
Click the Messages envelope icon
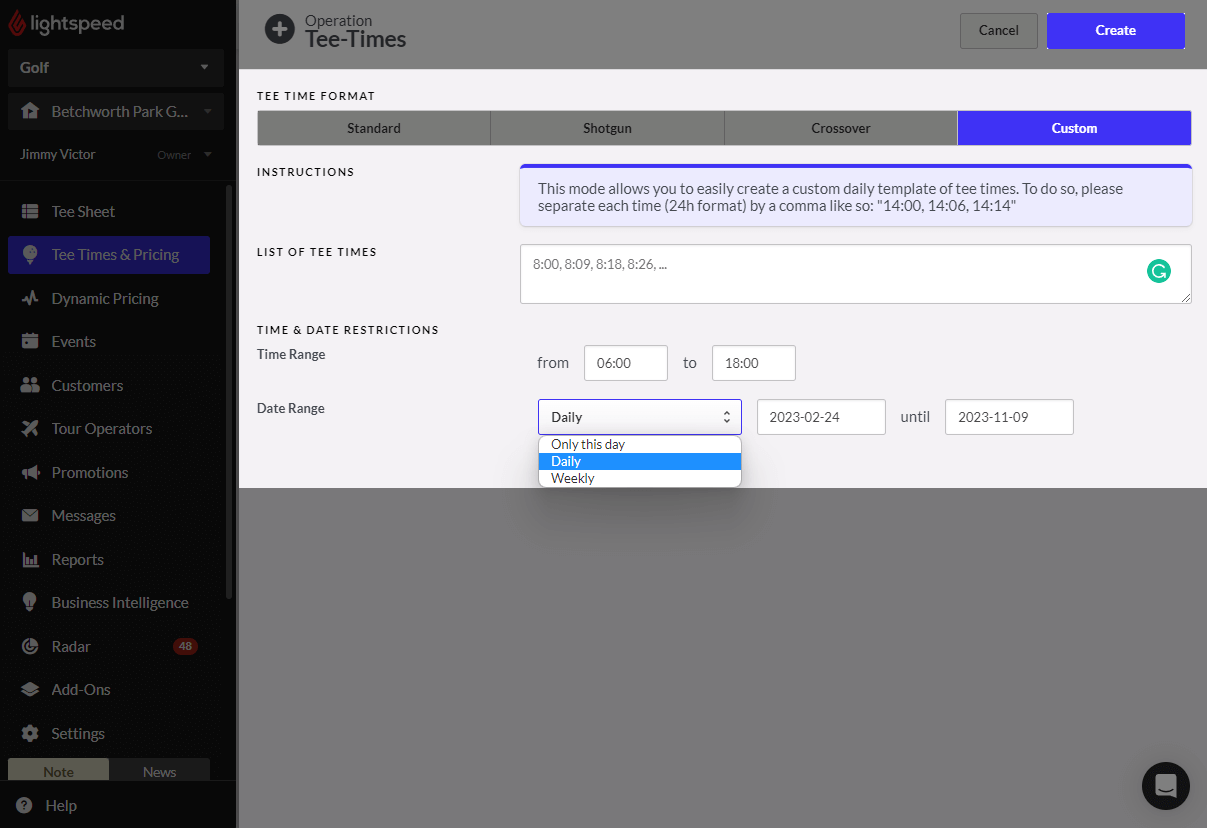pos(31,515)
